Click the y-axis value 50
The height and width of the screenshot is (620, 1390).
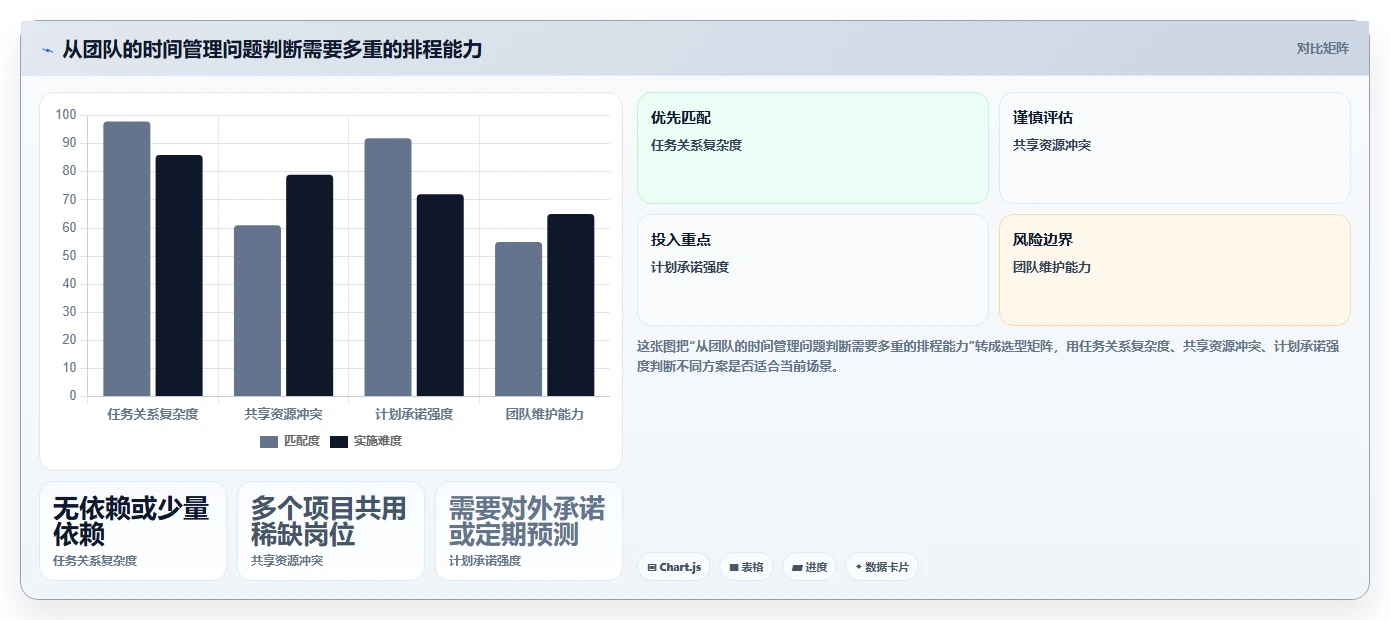[69, 256]
